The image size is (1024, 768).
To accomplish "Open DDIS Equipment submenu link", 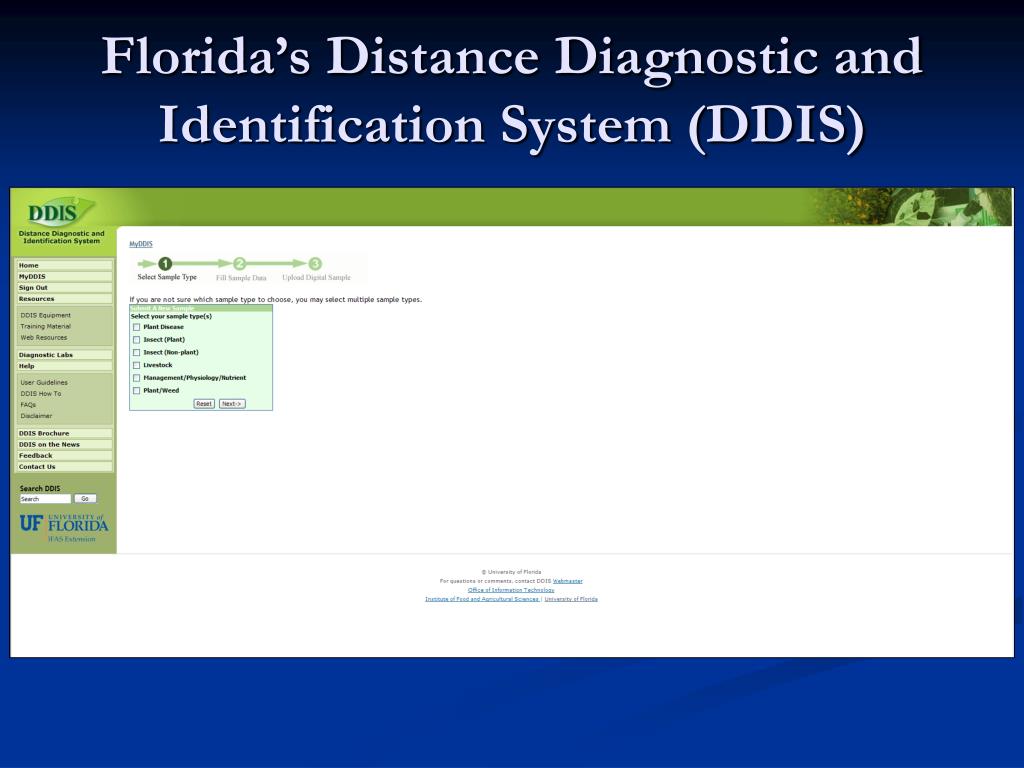I will 45,315.
